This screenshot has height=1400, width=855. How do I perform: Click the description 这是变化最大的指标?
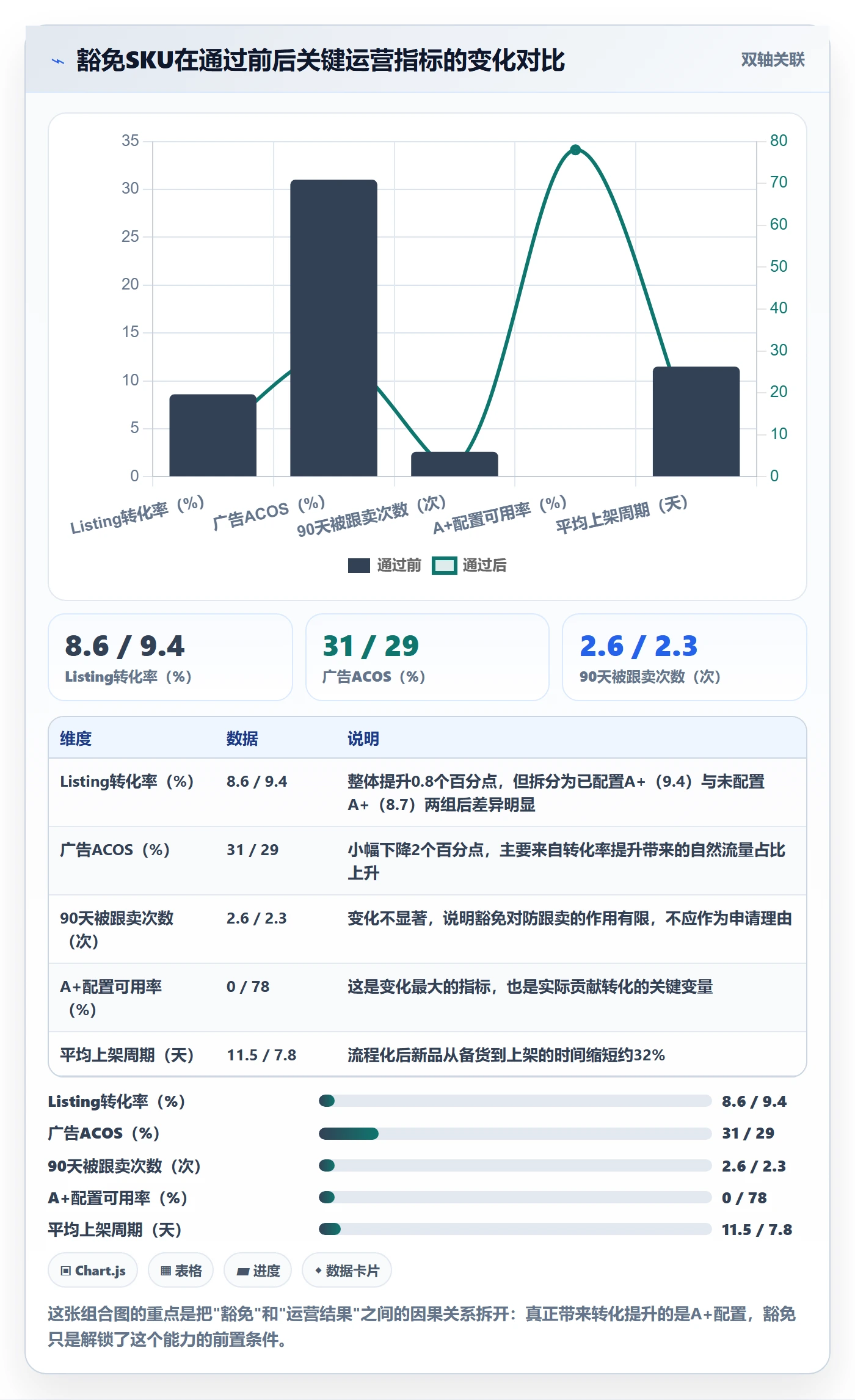coord(530,986)
